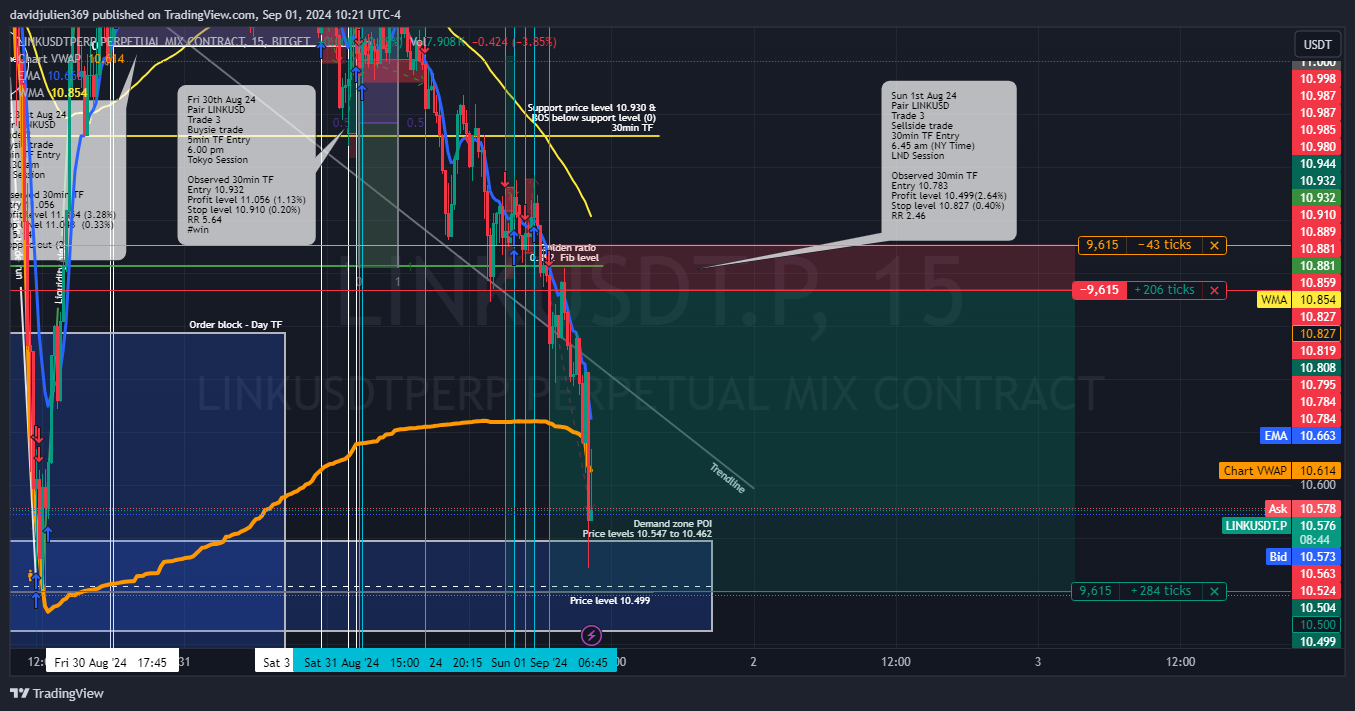Viewport: 1355px width, 711px height.
Task: Click the 10.795 price label
Action: [1316, 385]
